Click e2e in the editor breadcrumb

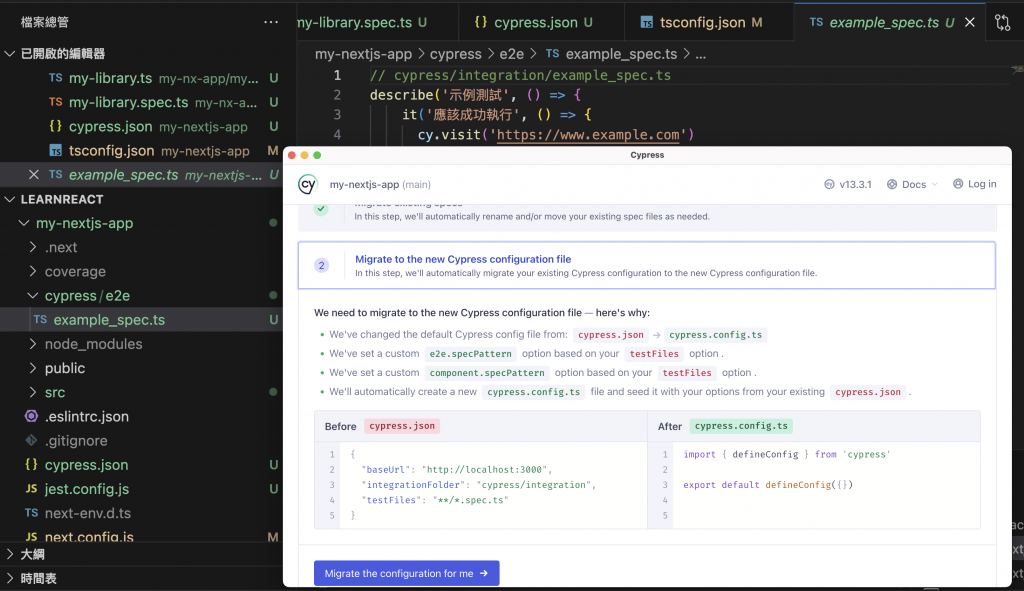pos(511,54)
